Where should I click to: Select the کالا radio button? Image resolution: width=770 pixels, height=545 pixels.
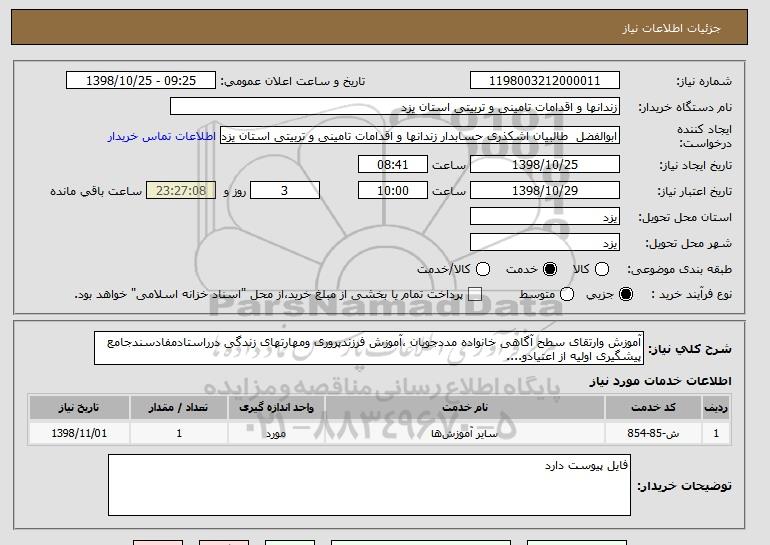pyautogui.click(x=602, y=269)
